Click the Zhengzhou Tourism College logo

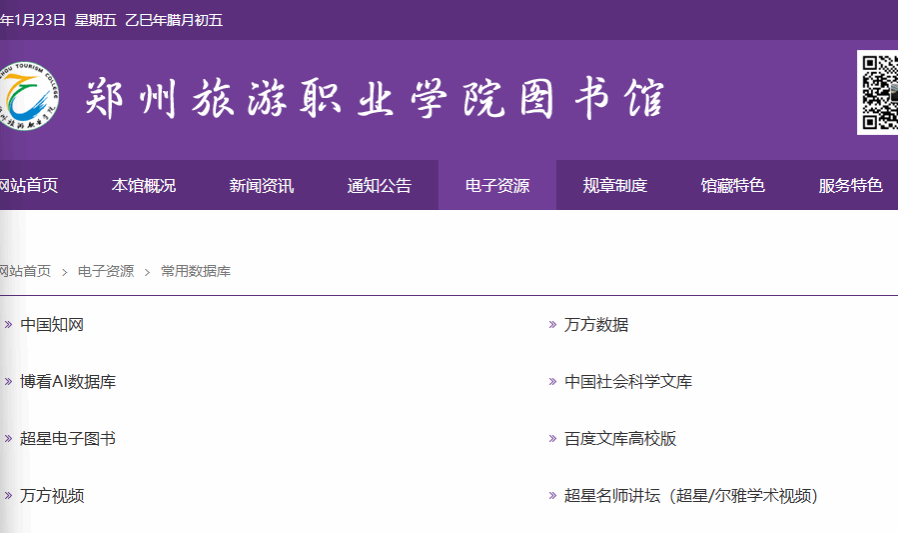[x=28, y=98]
